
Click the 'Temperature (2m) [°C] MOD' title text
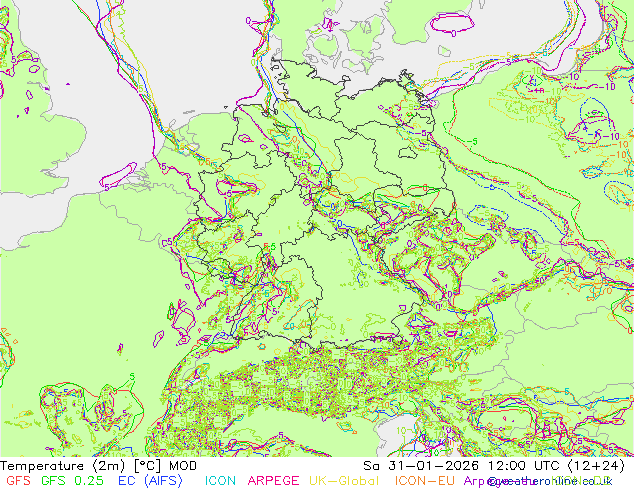98,466
